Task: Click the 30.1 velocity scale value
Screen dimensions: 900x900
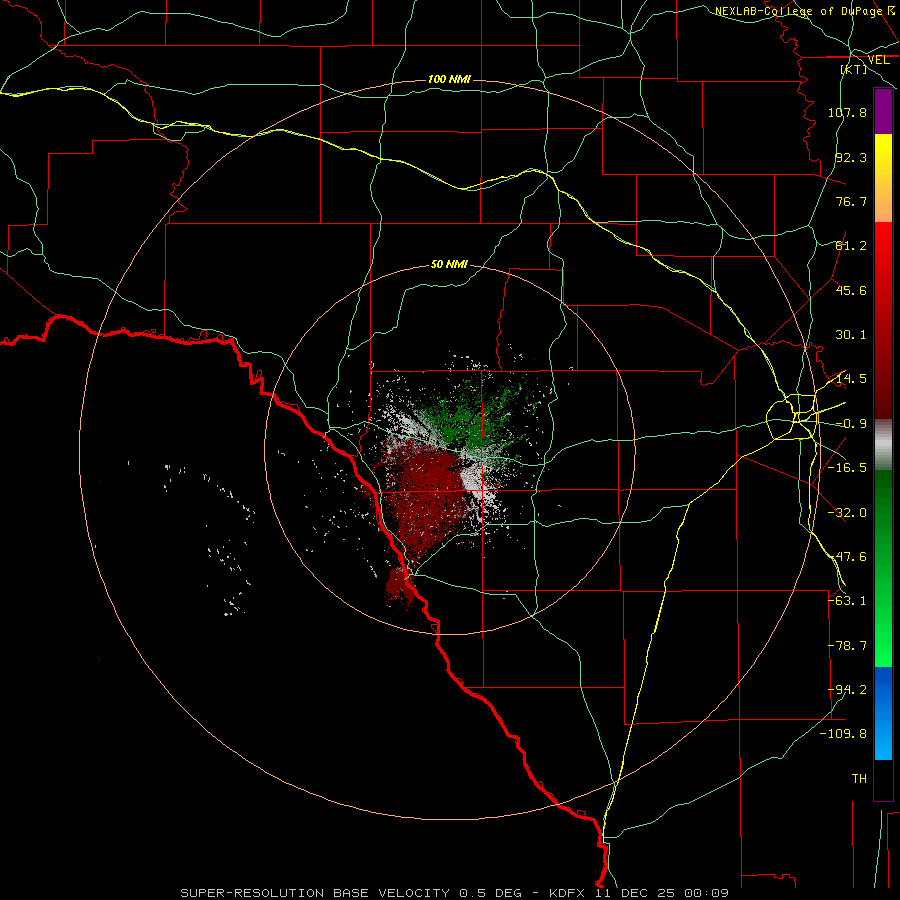Action: (851, 335)
